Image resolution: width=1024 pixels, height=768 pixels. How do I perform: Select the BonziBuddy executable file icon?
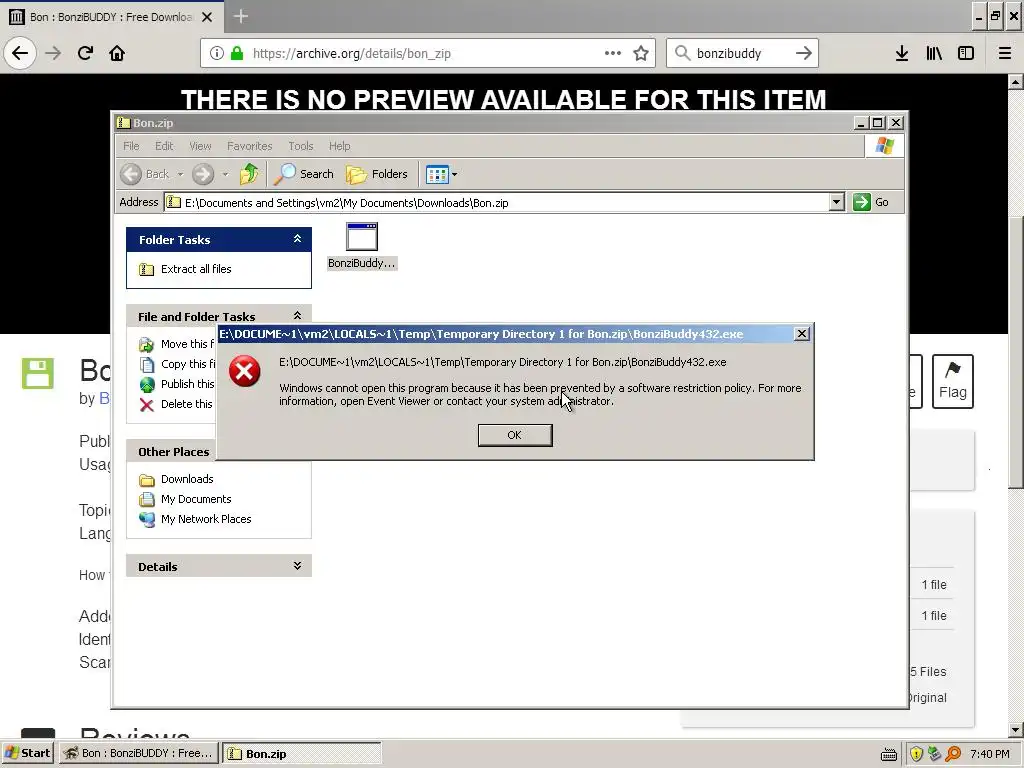362,237
